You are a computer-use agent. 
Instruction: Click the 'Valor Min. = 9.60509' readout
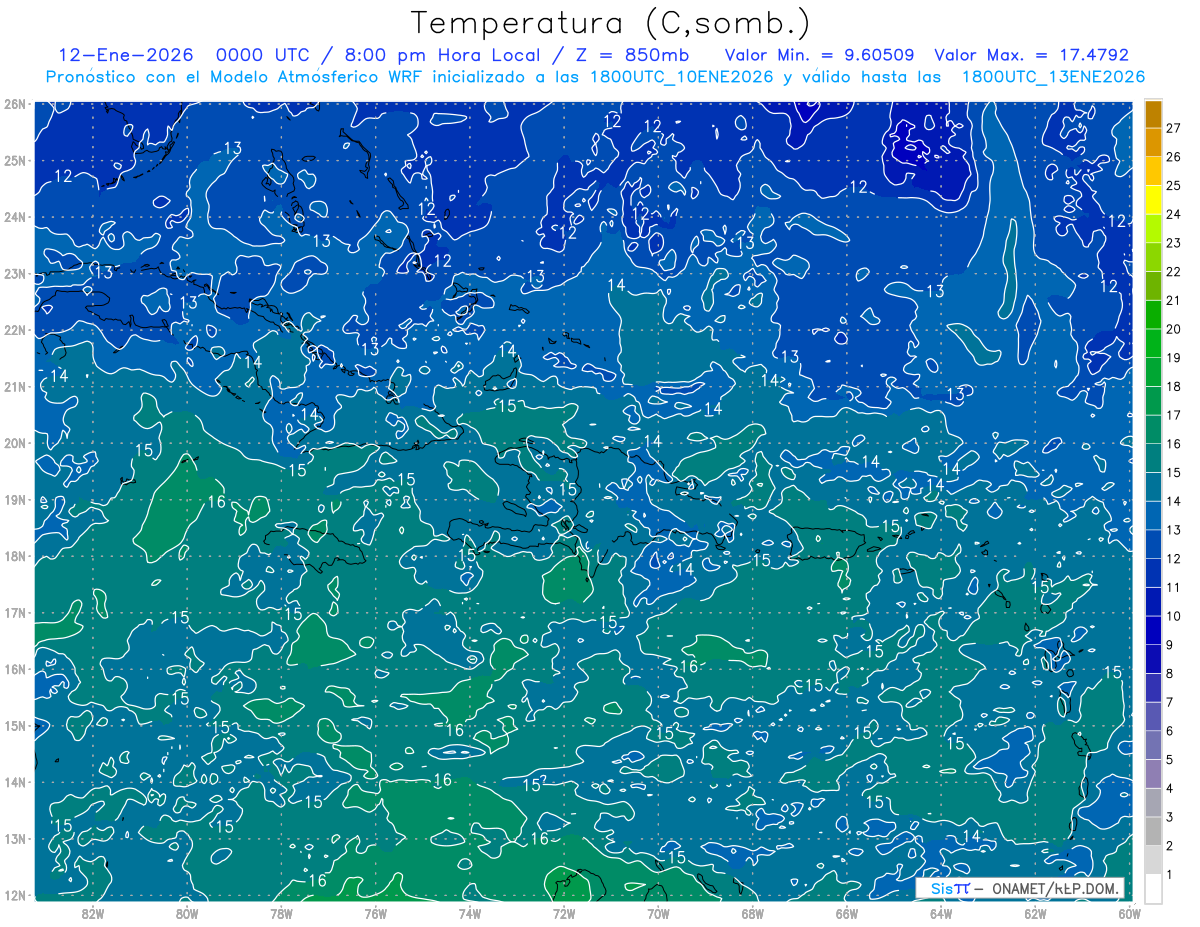click(818, 55)
